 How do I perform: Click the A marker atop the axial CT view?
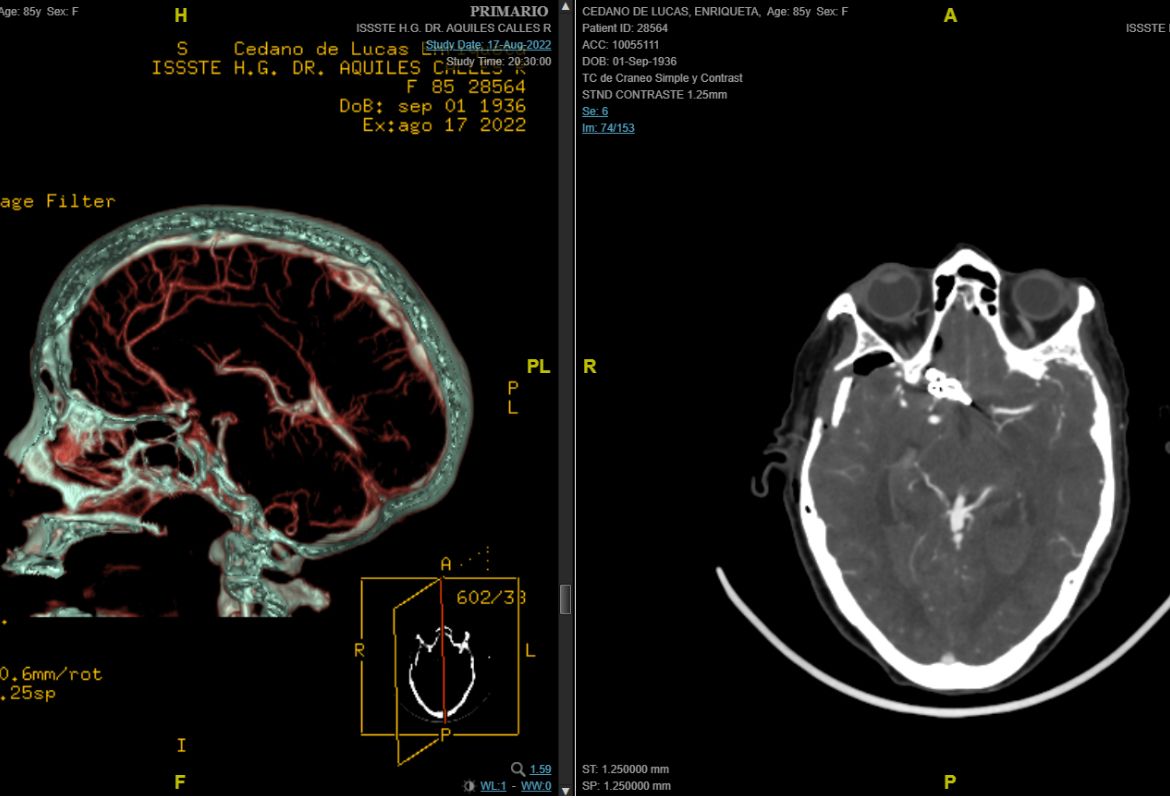point(950,15)
